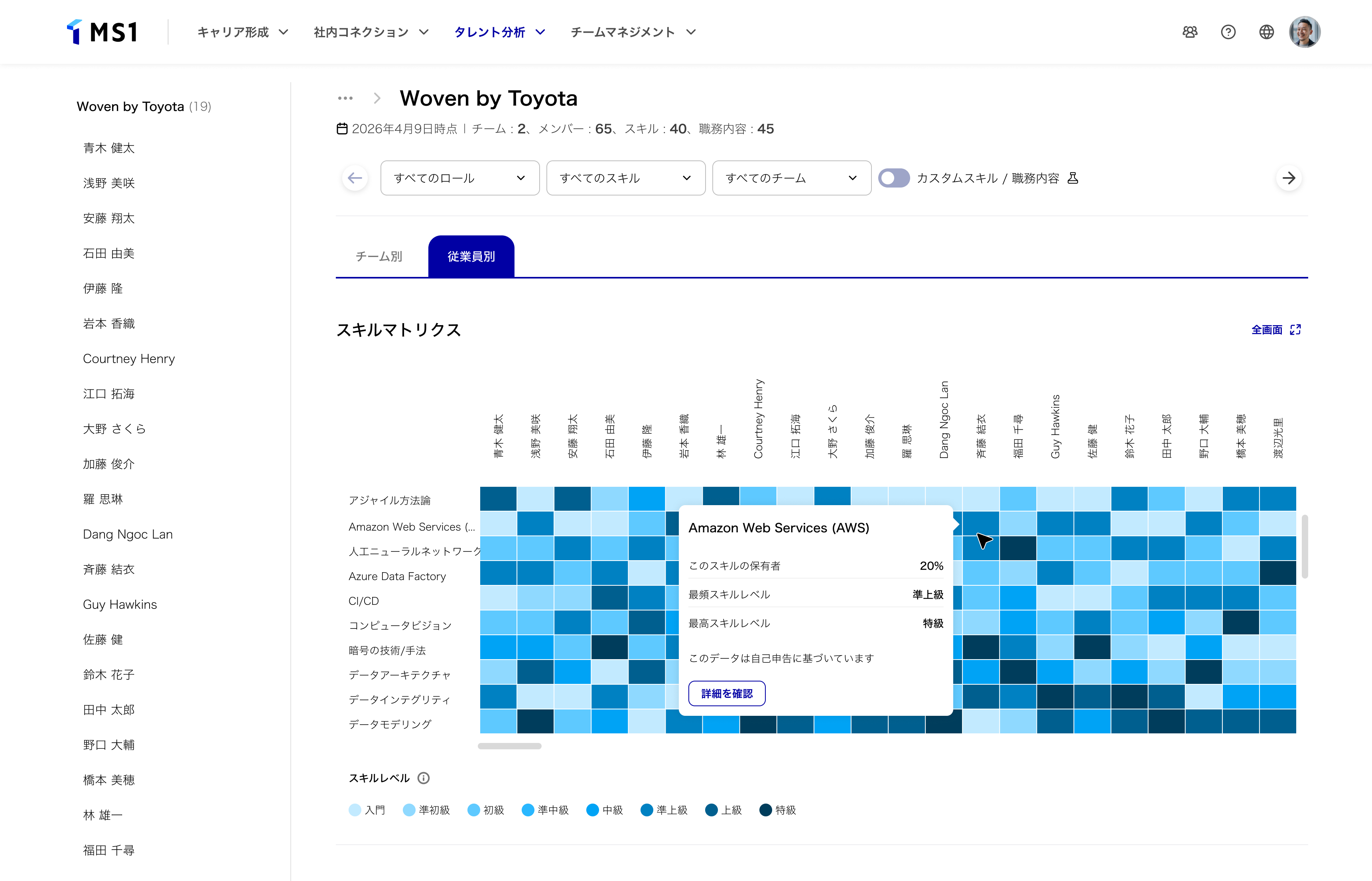
Task: Click the calendar icon beside the date
Action: click(342, 129)
